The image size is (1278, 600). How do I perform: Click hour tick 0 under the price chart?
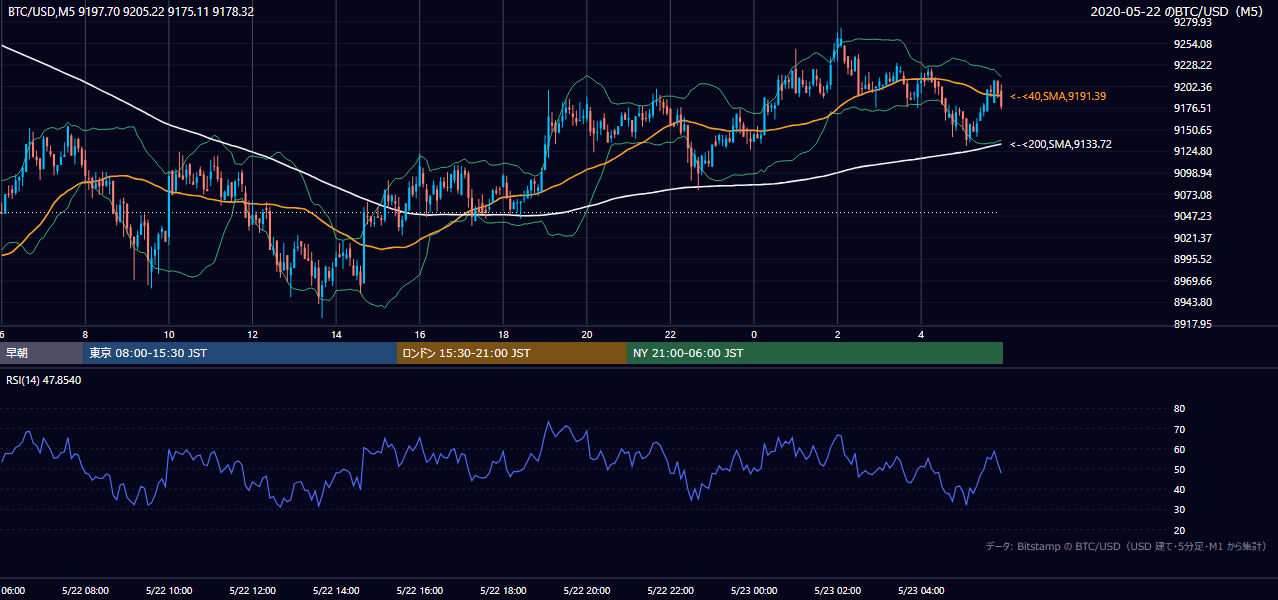click(754, 335)
